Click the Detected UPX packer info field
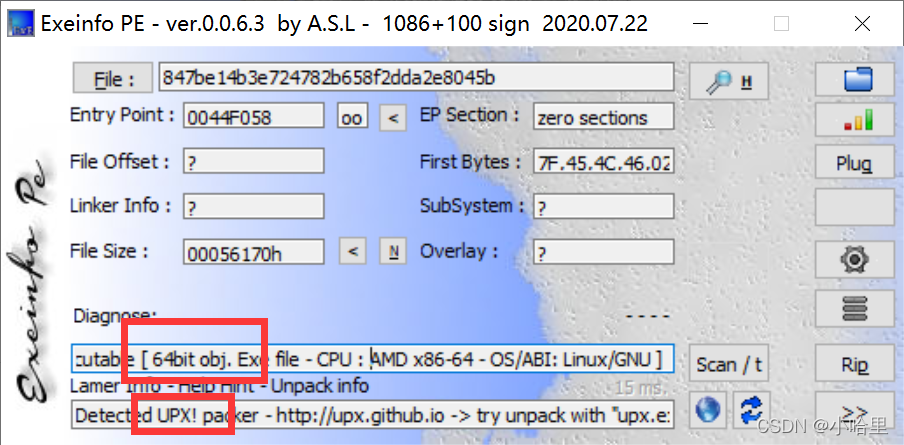The width and height of the screenshot is (904, 445). 372,414
